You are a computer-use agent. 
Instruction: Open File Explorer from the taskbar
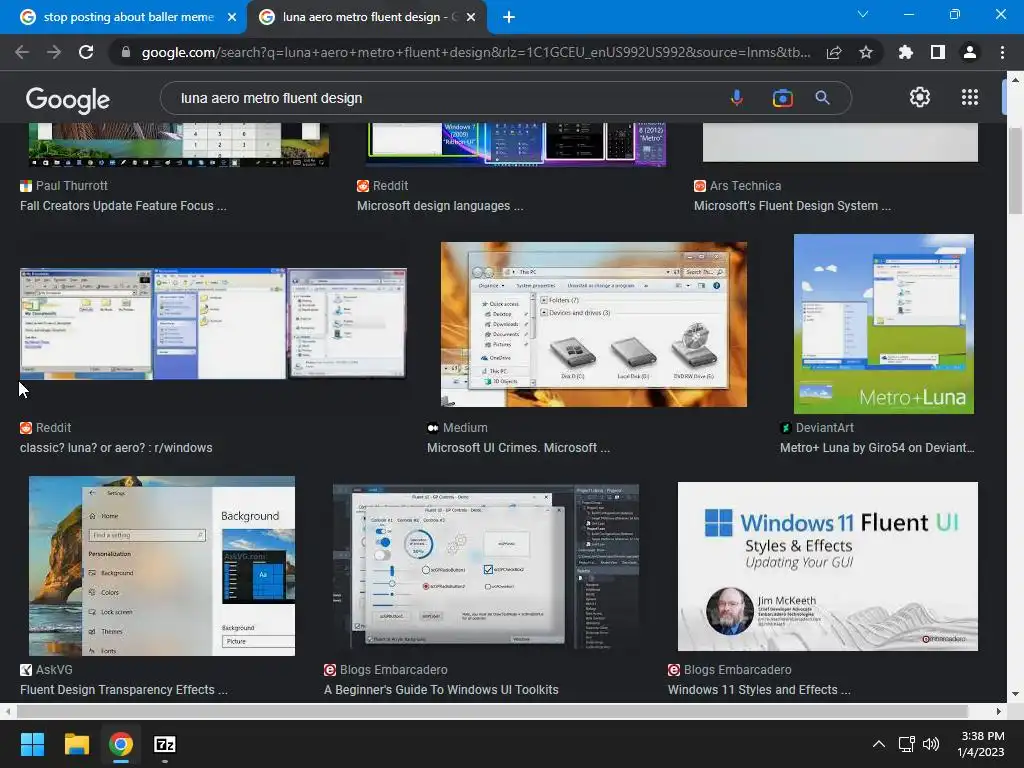click(76, 744)
